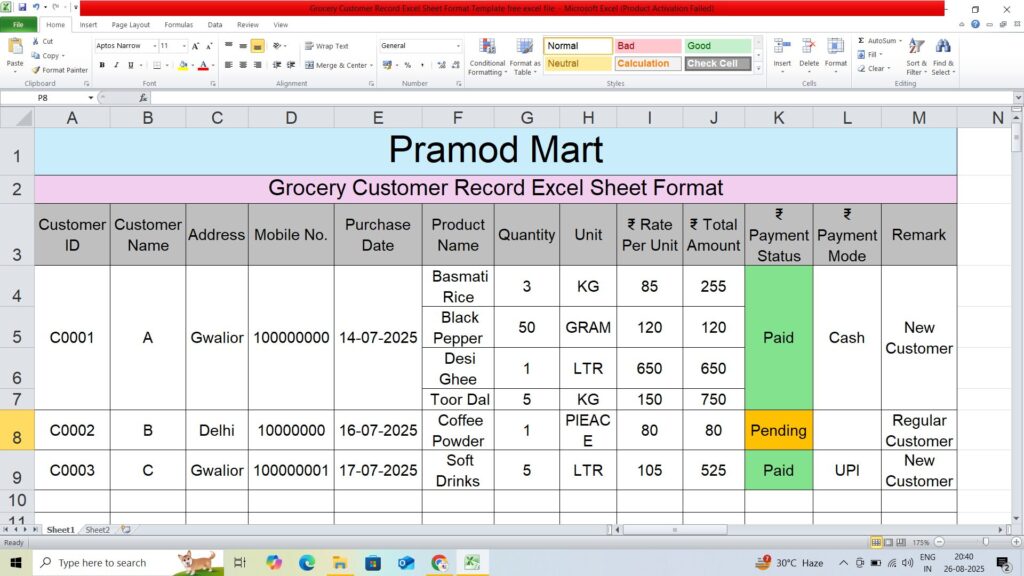Toggle Italic formatting
1024x576 pixels.
(x=116, y=65)
